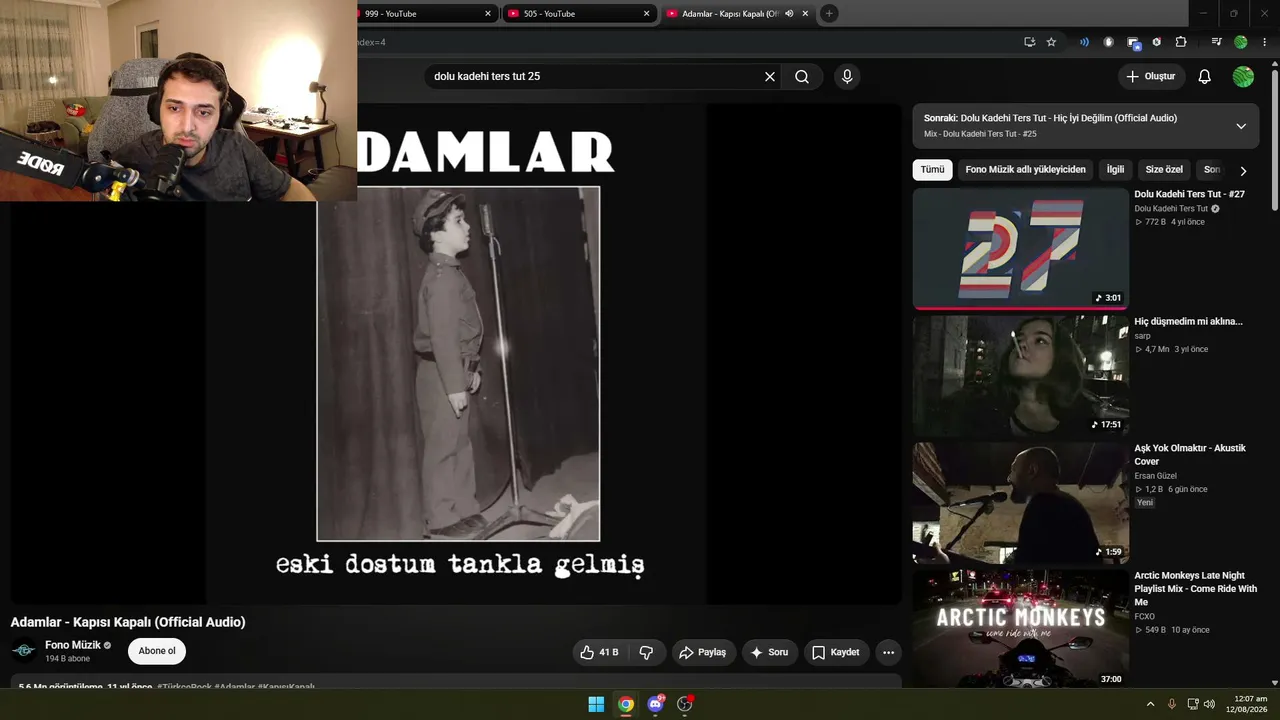
Task: Open the Aşk Yok Olmaktır Akustik Cover thumbnail
Action: pos(1020,503)
